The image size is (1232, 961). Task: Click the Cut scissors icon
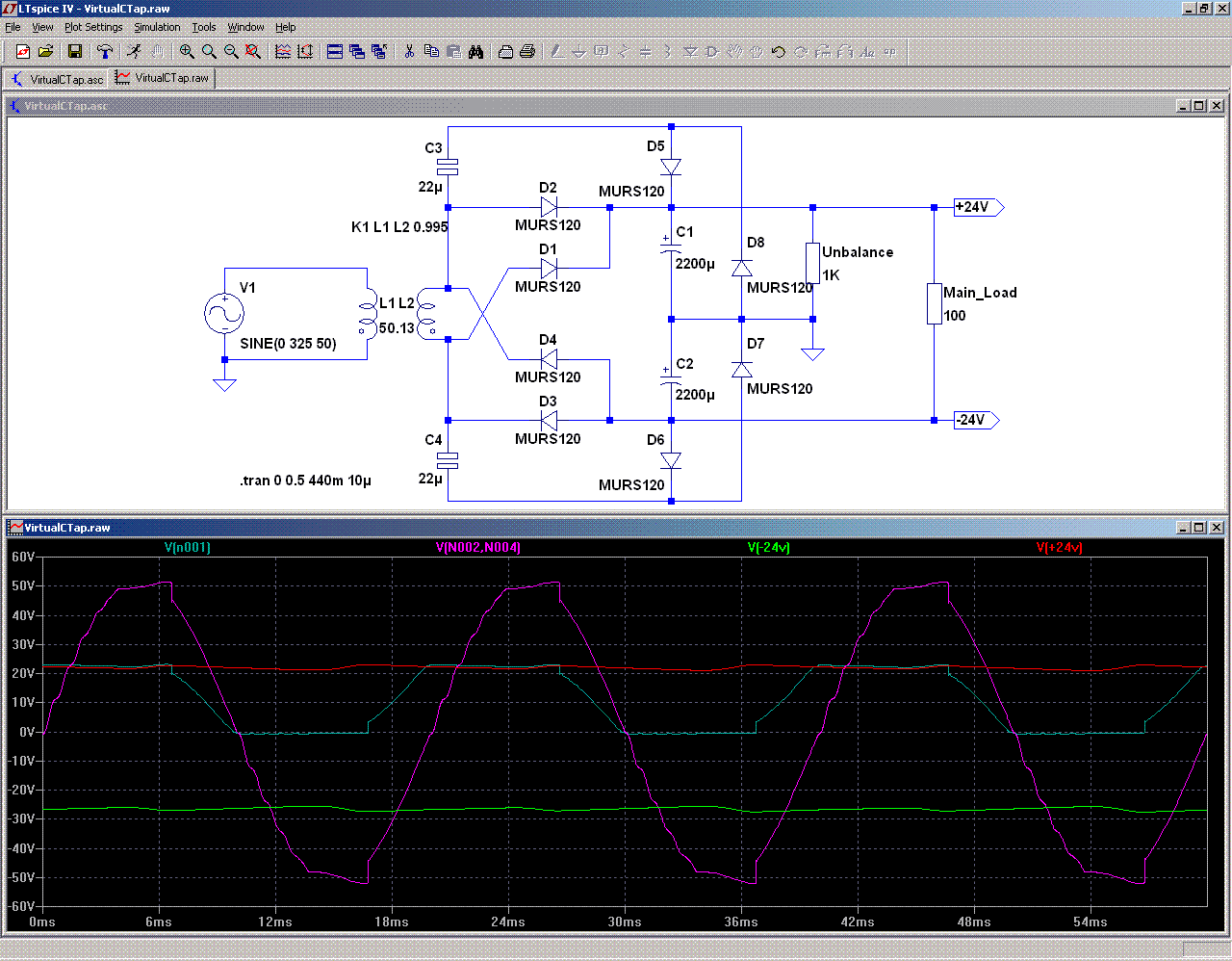click(409, 51)
